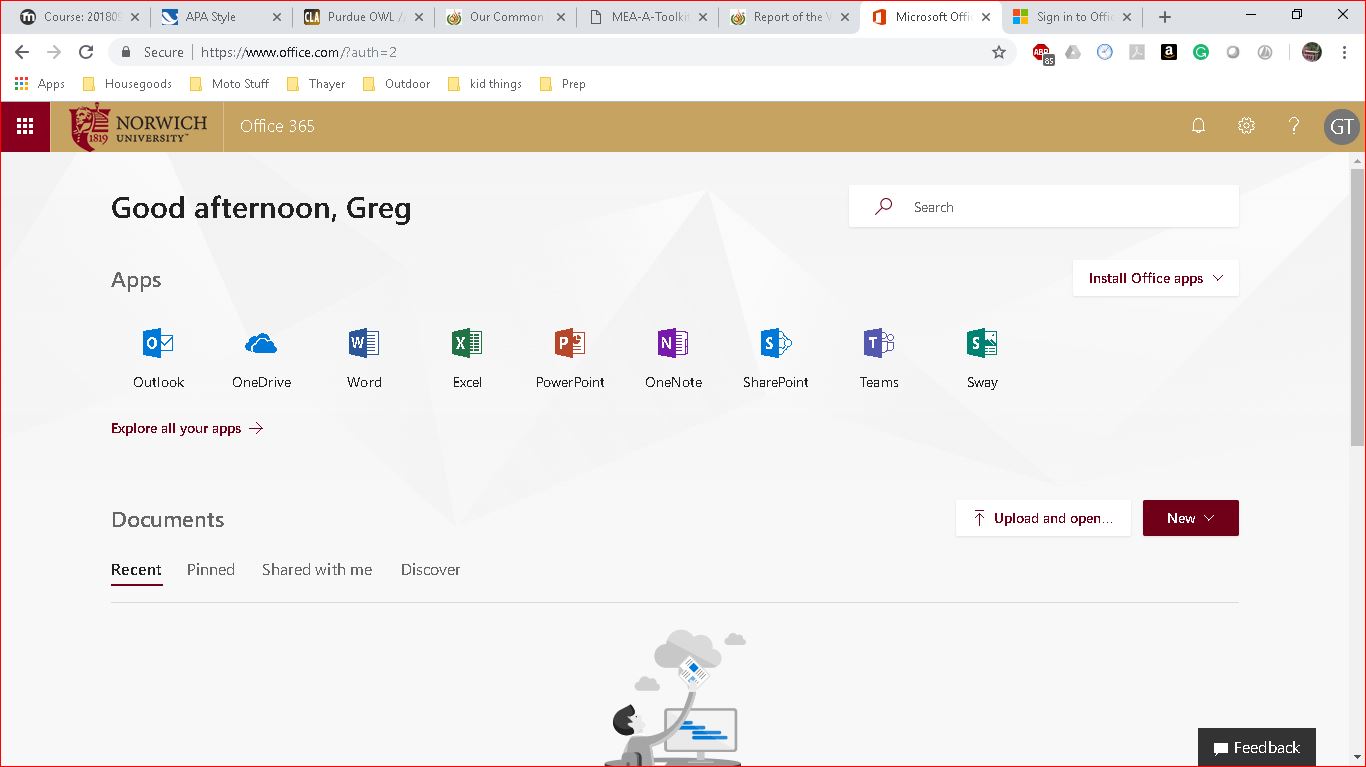
Task: Close the Microsoft Office browser tab
Action: click(x=985, y=17)
